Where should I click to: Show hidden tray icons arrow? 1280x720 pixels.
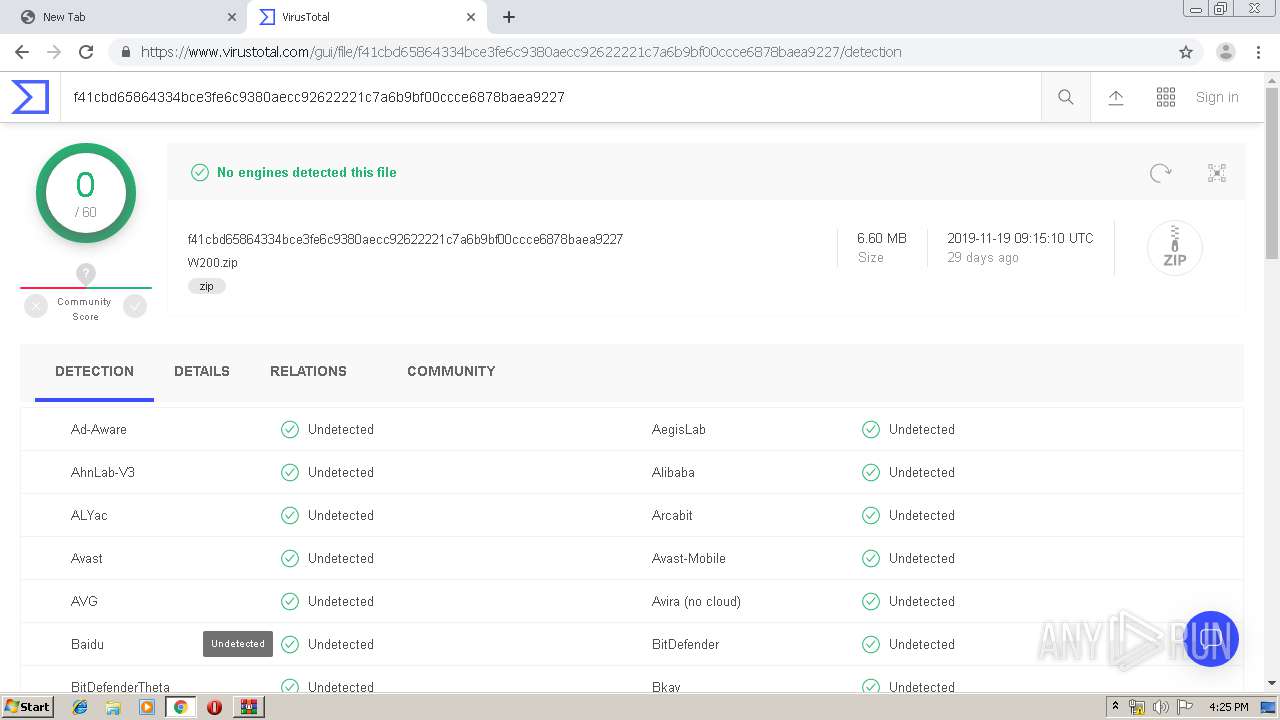(x=1115, y=707)
